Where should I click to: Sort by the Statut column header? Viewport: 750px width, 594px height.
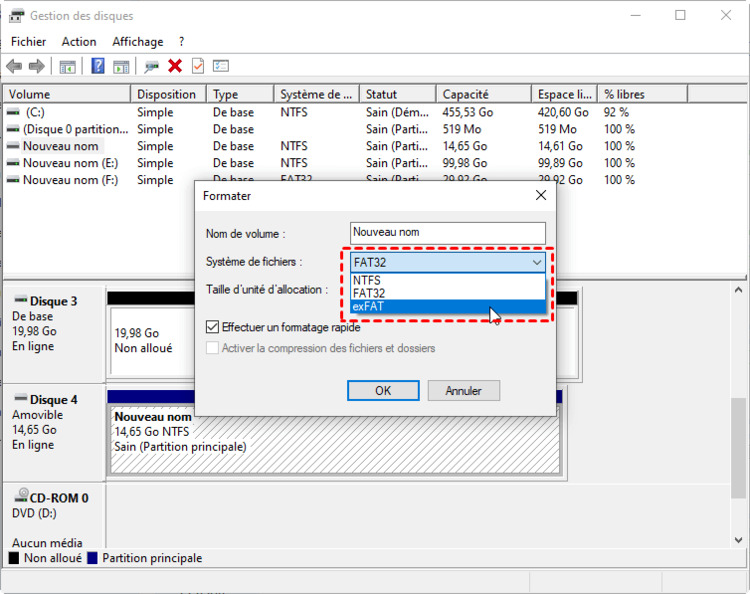[398, 94]
